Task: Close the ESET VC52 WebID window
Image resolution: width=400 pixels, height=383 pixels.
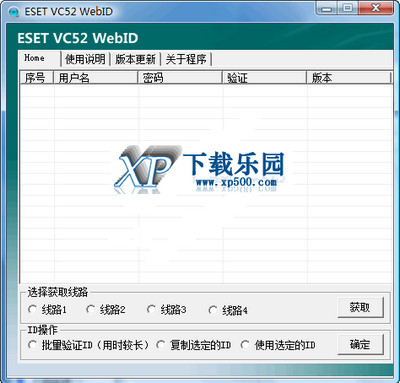Action: point(376,8)
